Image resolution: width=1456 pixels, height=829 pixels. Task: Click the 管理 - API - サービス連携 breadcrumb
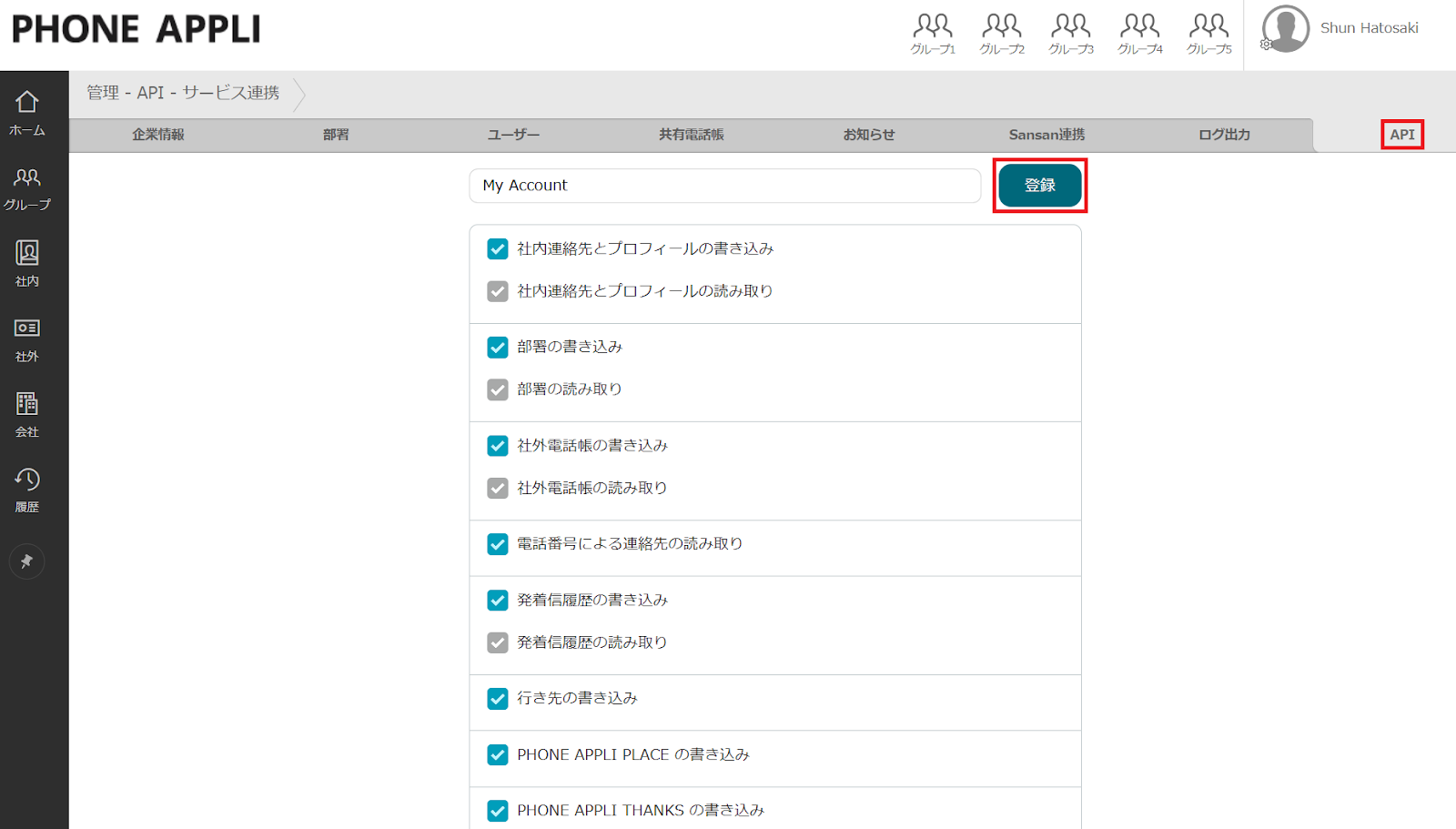183,93
